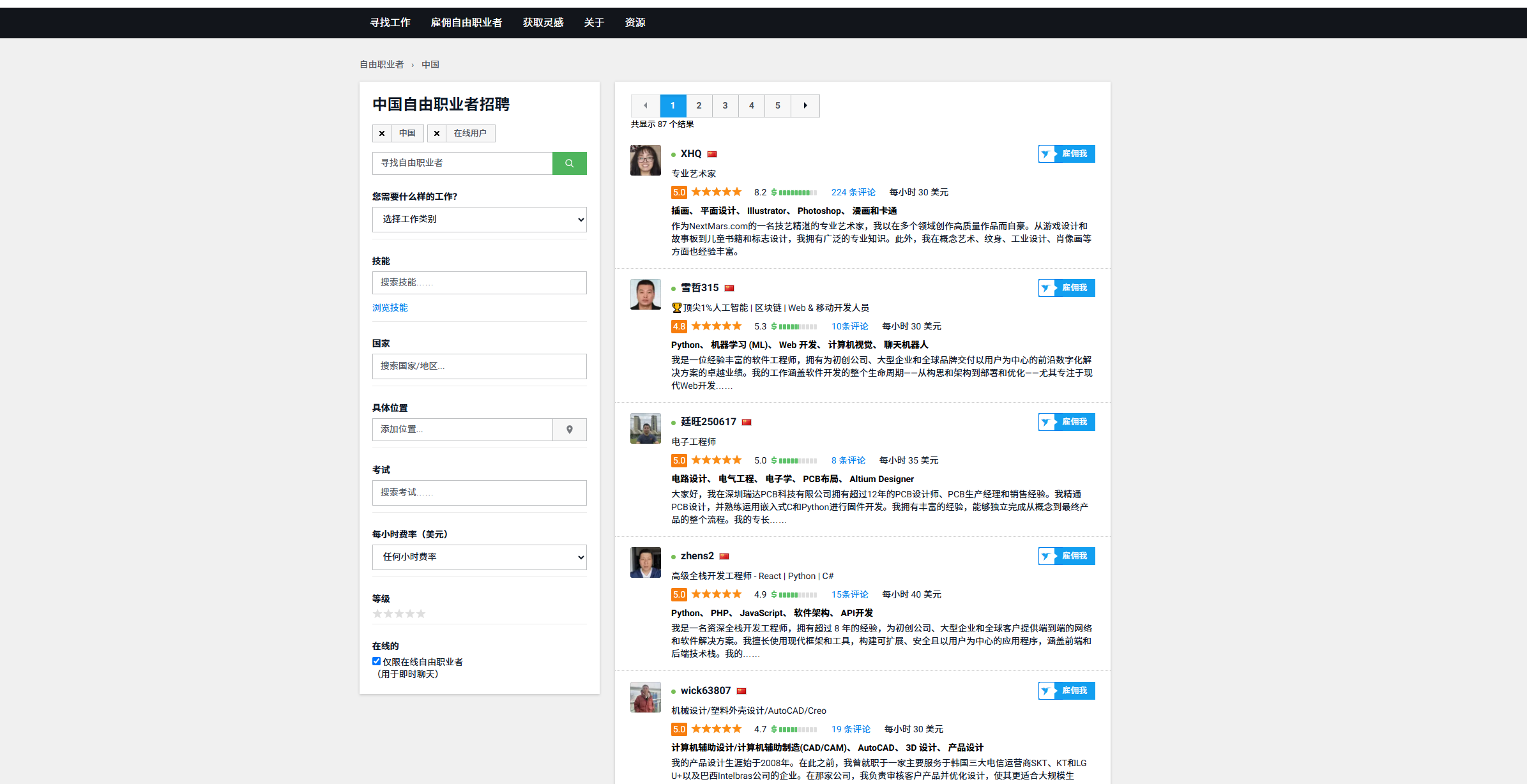This screenshot has height=784, width=1527.
Task: Click 雪哲315's star rating icons
Action: point(717,326)
